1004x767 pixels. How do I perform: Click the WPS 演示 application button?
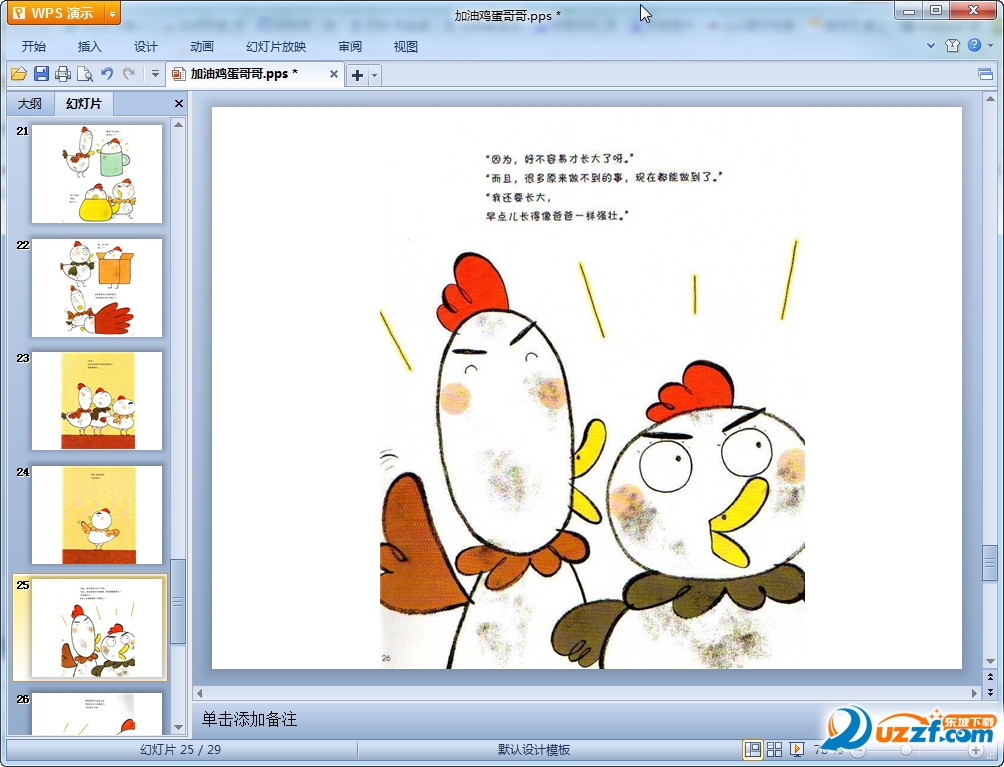pyautogui.click(x=56, y=13)
